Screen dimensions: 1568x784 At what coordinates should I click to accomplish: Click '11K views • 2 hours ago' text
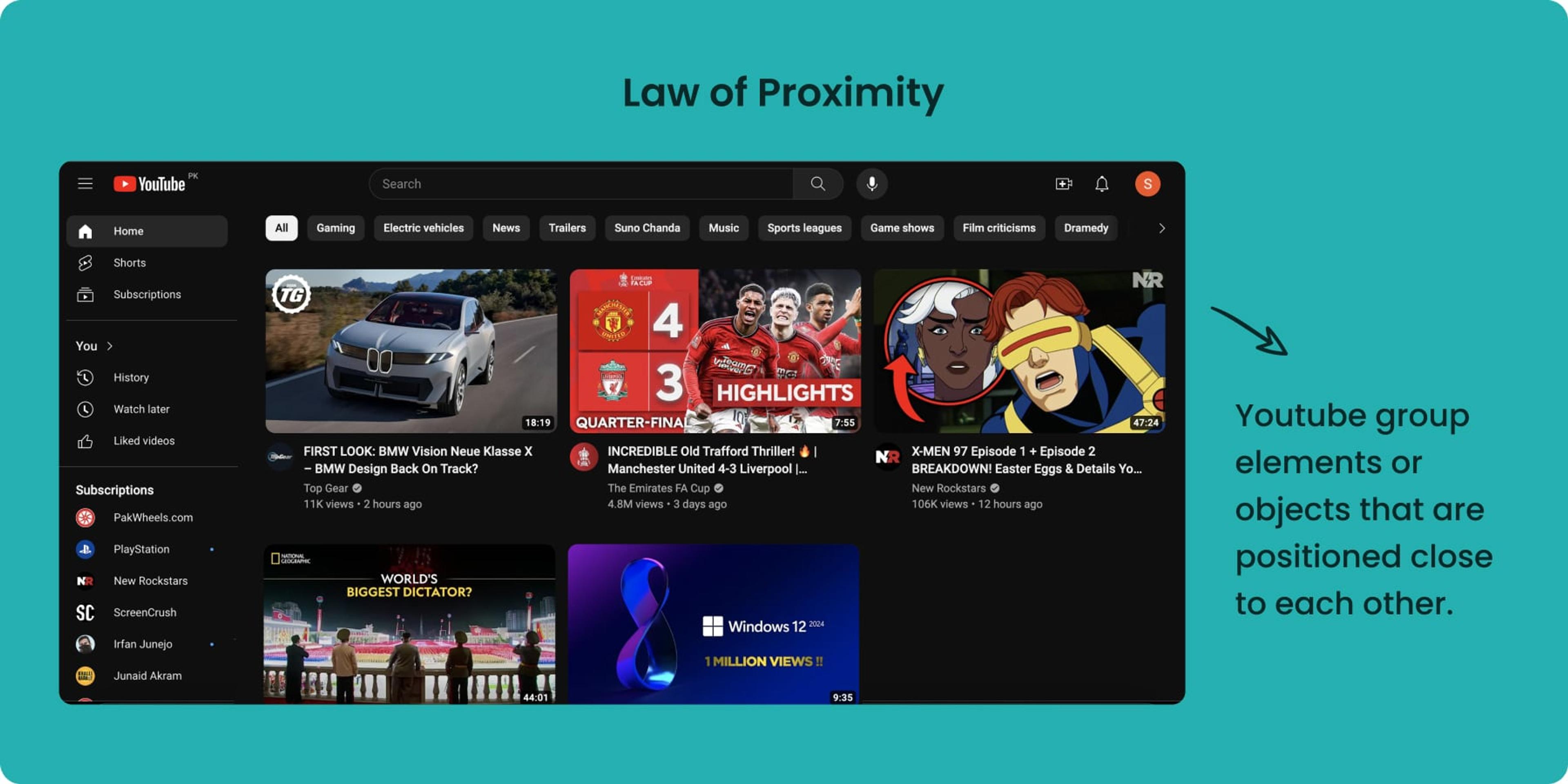click(x=362, y=504)
